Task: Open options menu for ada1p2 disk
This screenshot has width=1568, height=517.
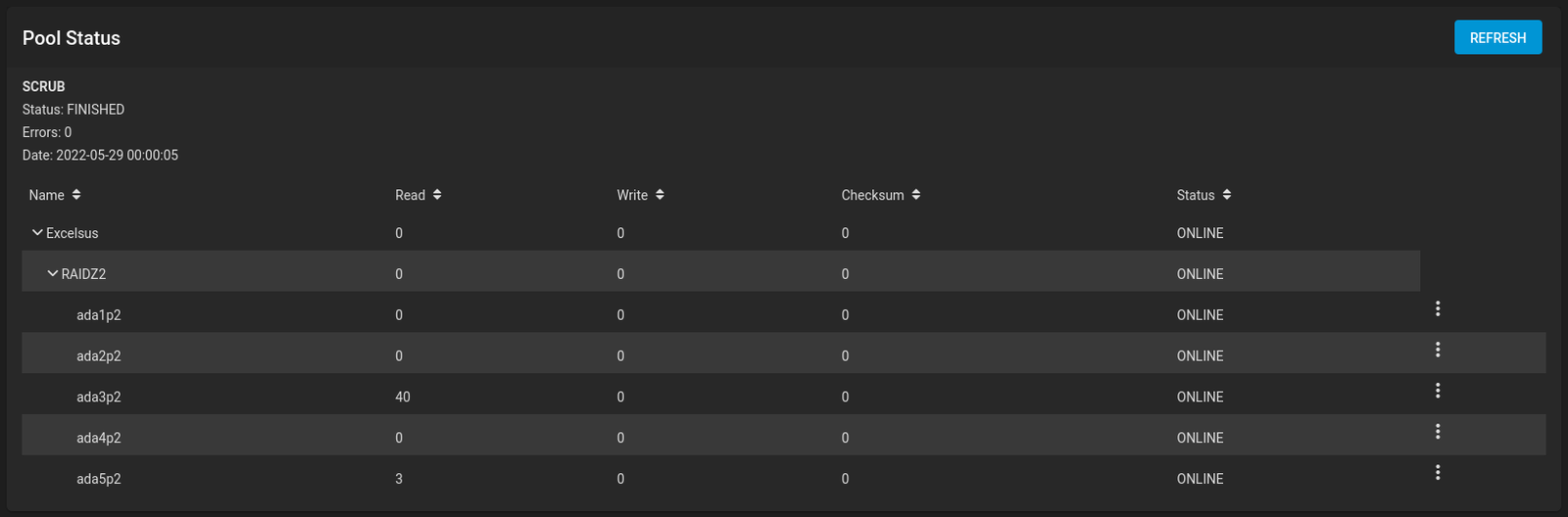Action: pyautogui.click(x=1438, y=308)
